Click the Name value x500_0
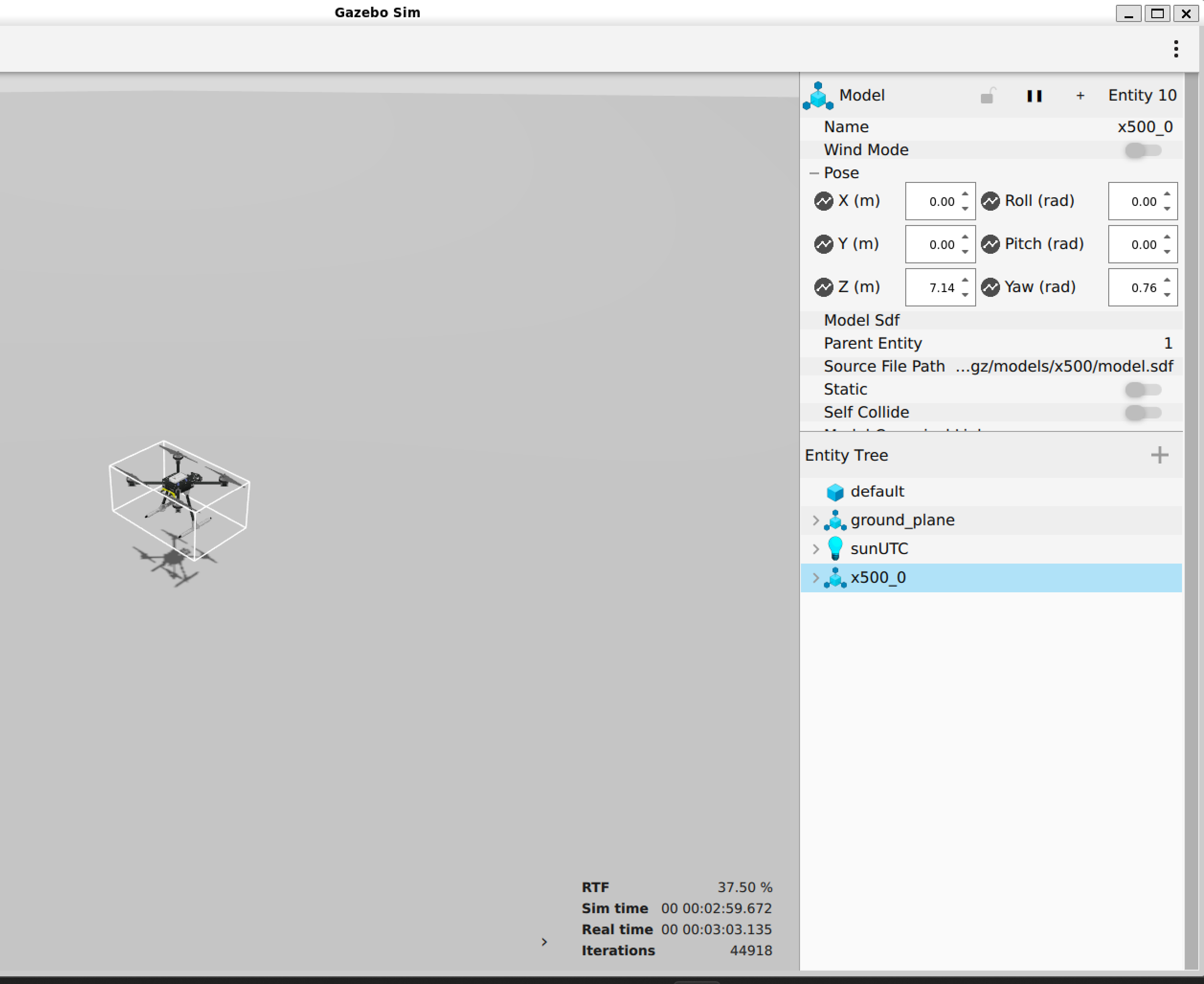 point(1145,127)
